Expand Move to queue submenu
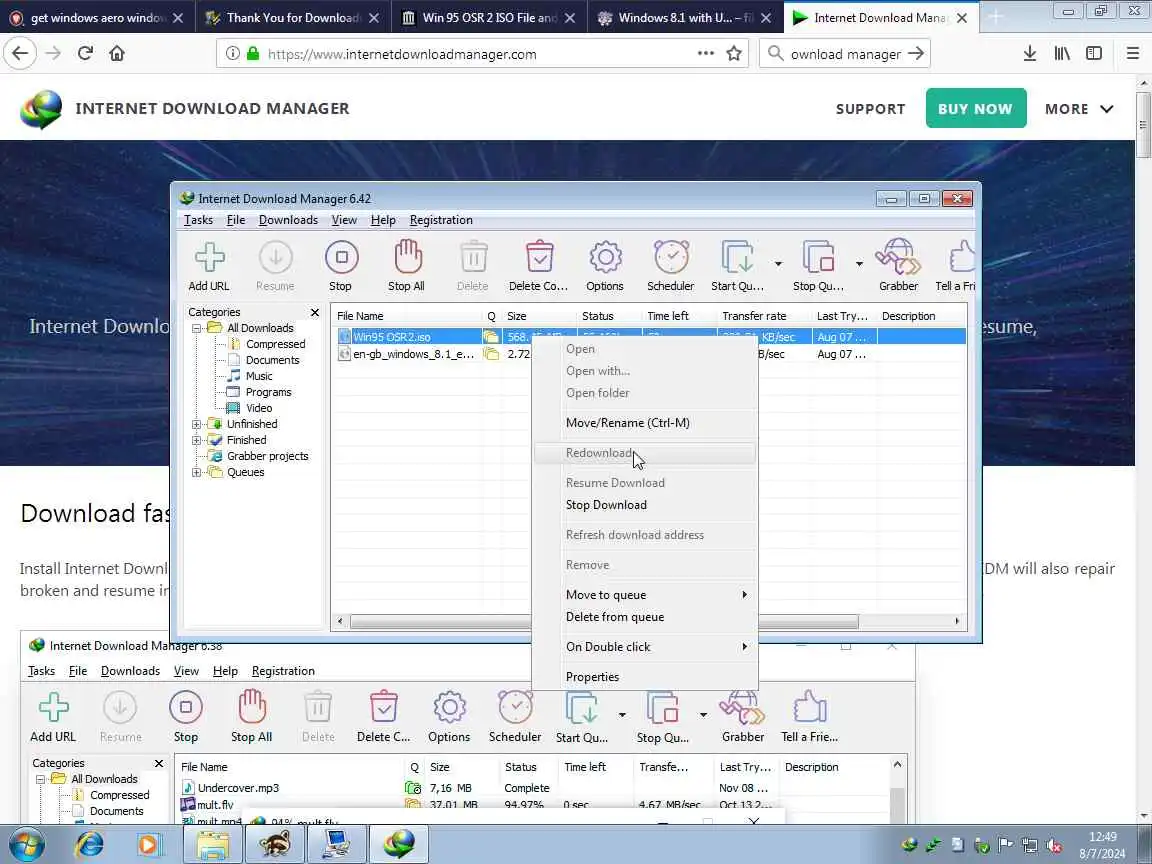 (x=646, y=594)
